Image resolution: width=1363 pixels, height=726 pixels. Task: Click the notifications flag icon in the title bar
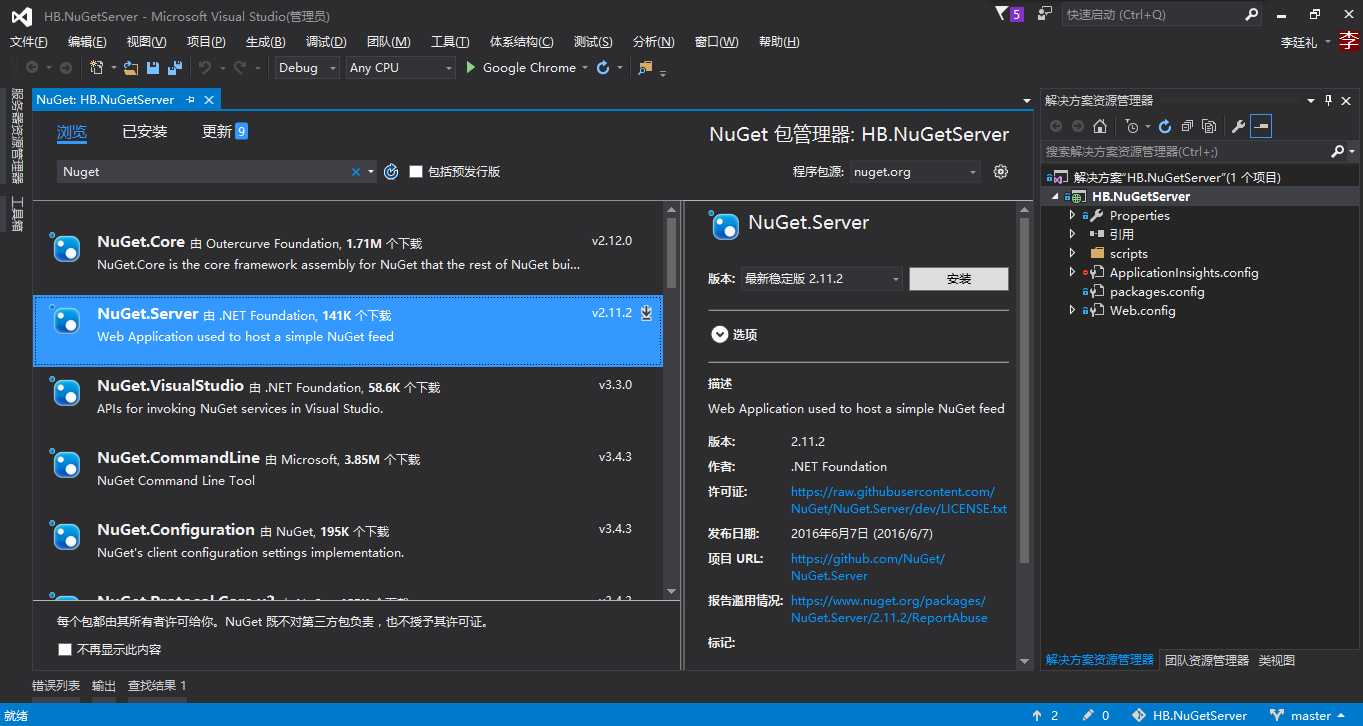click(x=1002, y=14)
